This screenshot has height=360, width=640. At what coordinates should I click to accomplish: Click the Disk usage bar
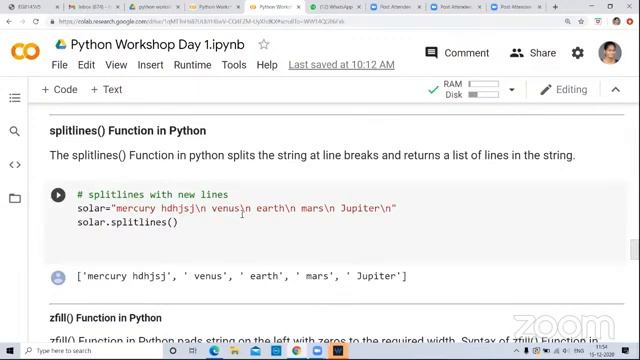point(484,95)
